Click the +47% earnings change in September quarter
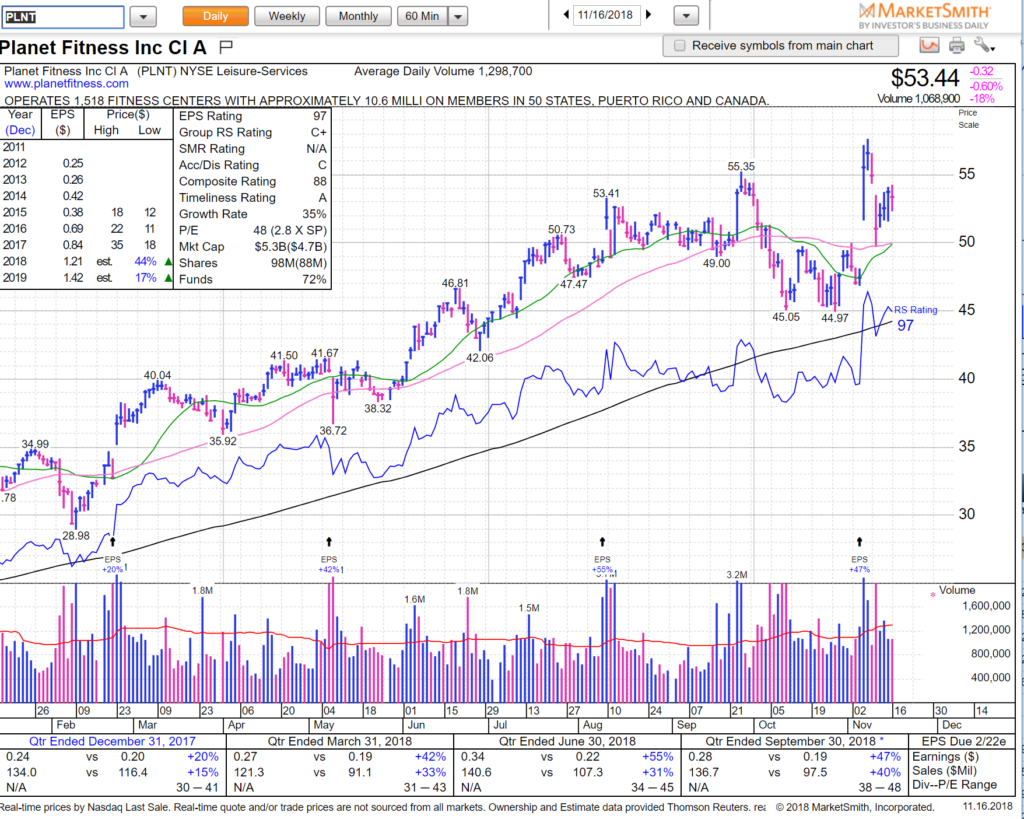This screenshot has width=1024, height=819. pyautogui.click(x=886, y=756)
